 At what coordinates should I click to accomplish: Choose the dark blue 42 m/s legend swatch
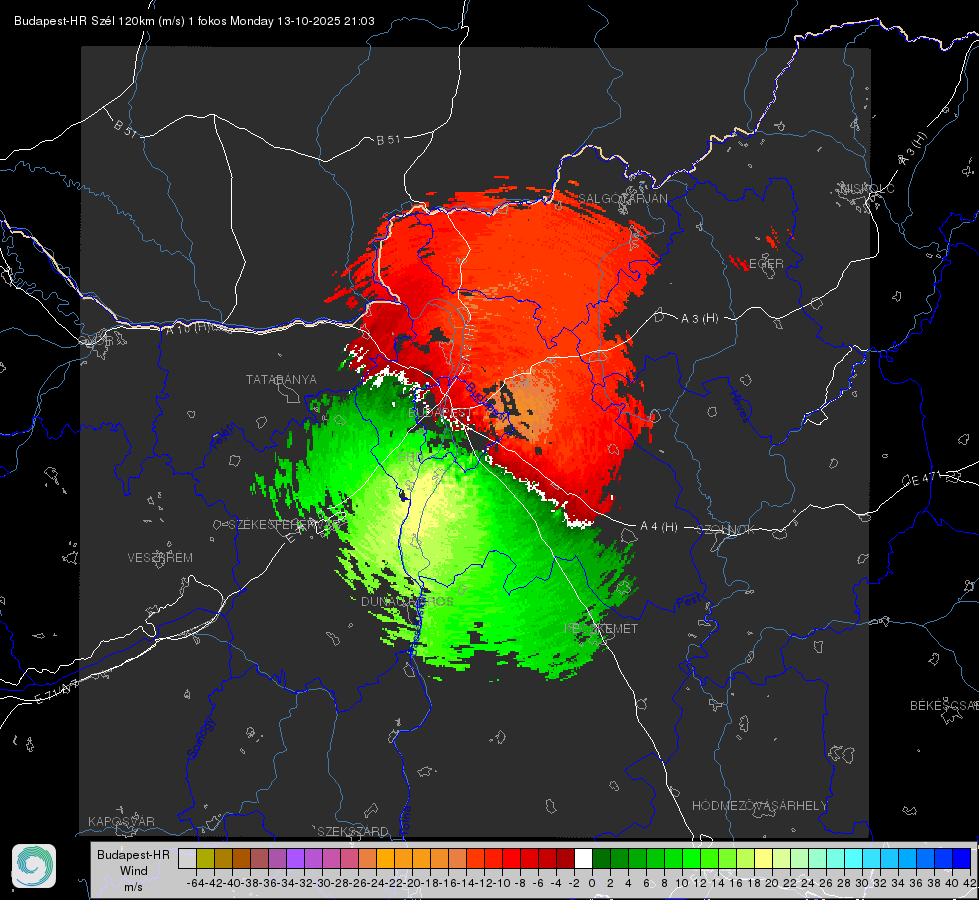962,859
